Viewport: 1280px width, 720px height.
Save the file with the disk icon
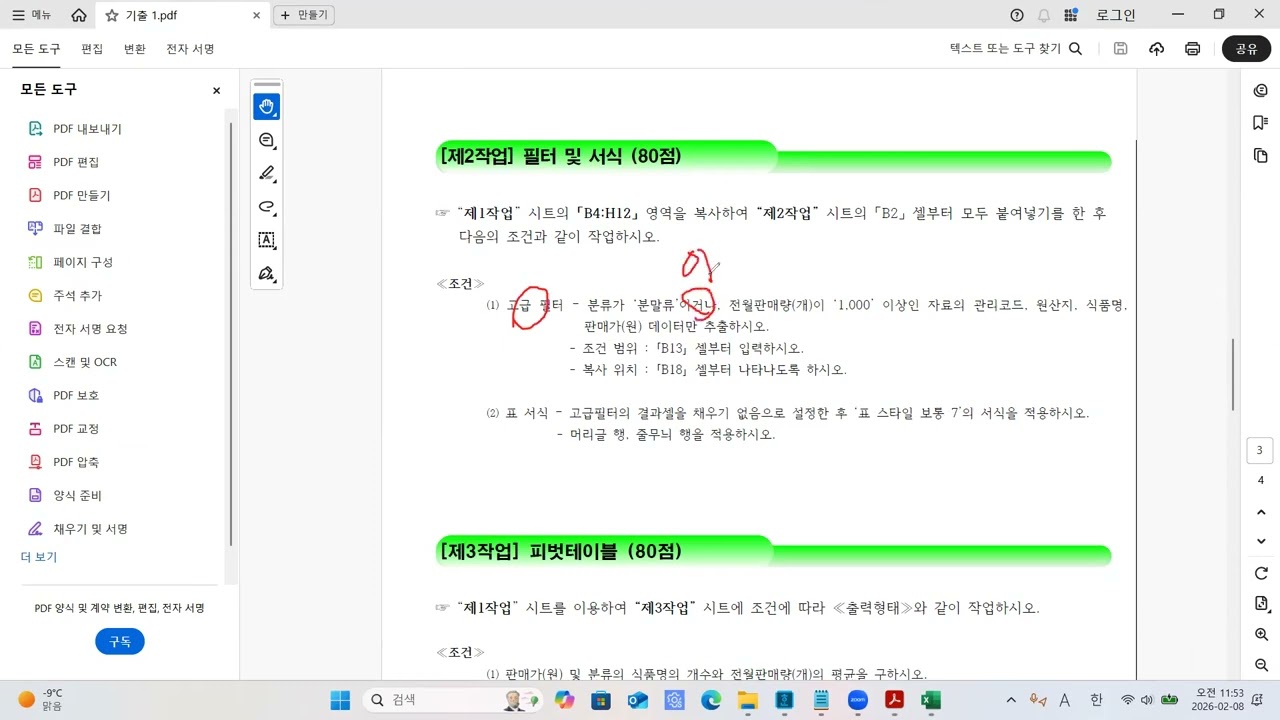click(x=1121, y=49)
